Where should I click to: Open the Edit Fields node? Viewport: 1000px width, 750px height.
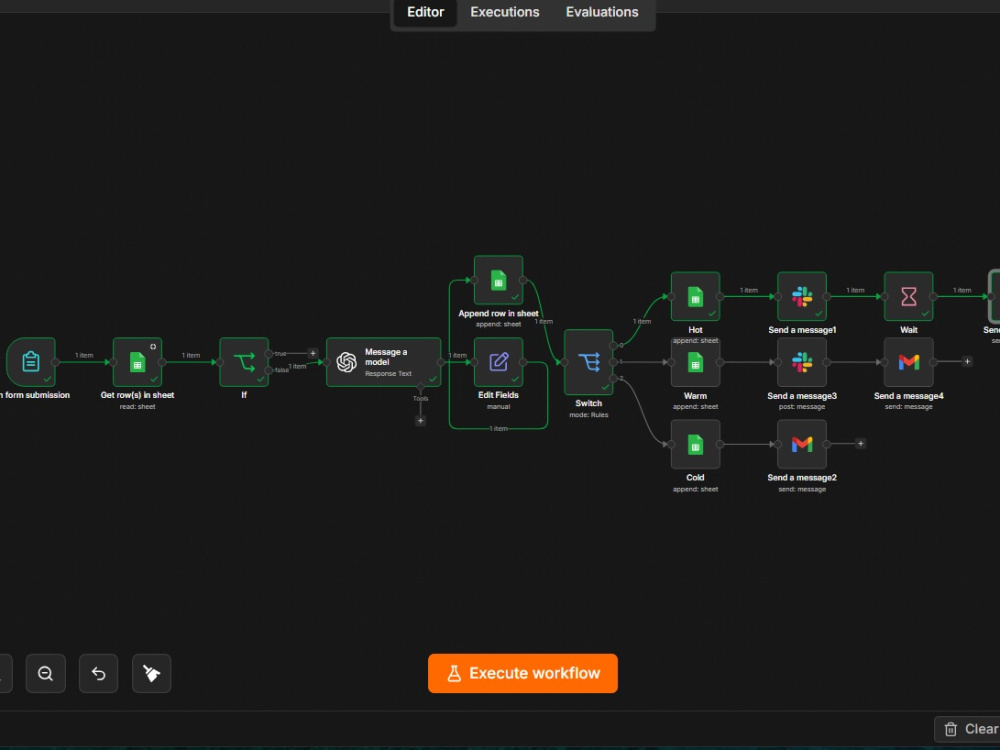[x=498, y=362]
